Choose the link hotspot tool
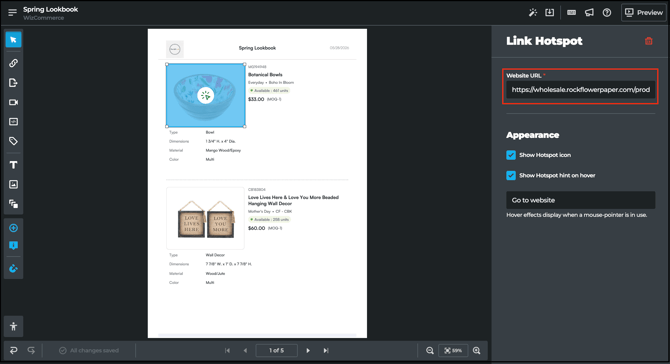Viewport: 670px width, 364px height. (x=13, y=63)
